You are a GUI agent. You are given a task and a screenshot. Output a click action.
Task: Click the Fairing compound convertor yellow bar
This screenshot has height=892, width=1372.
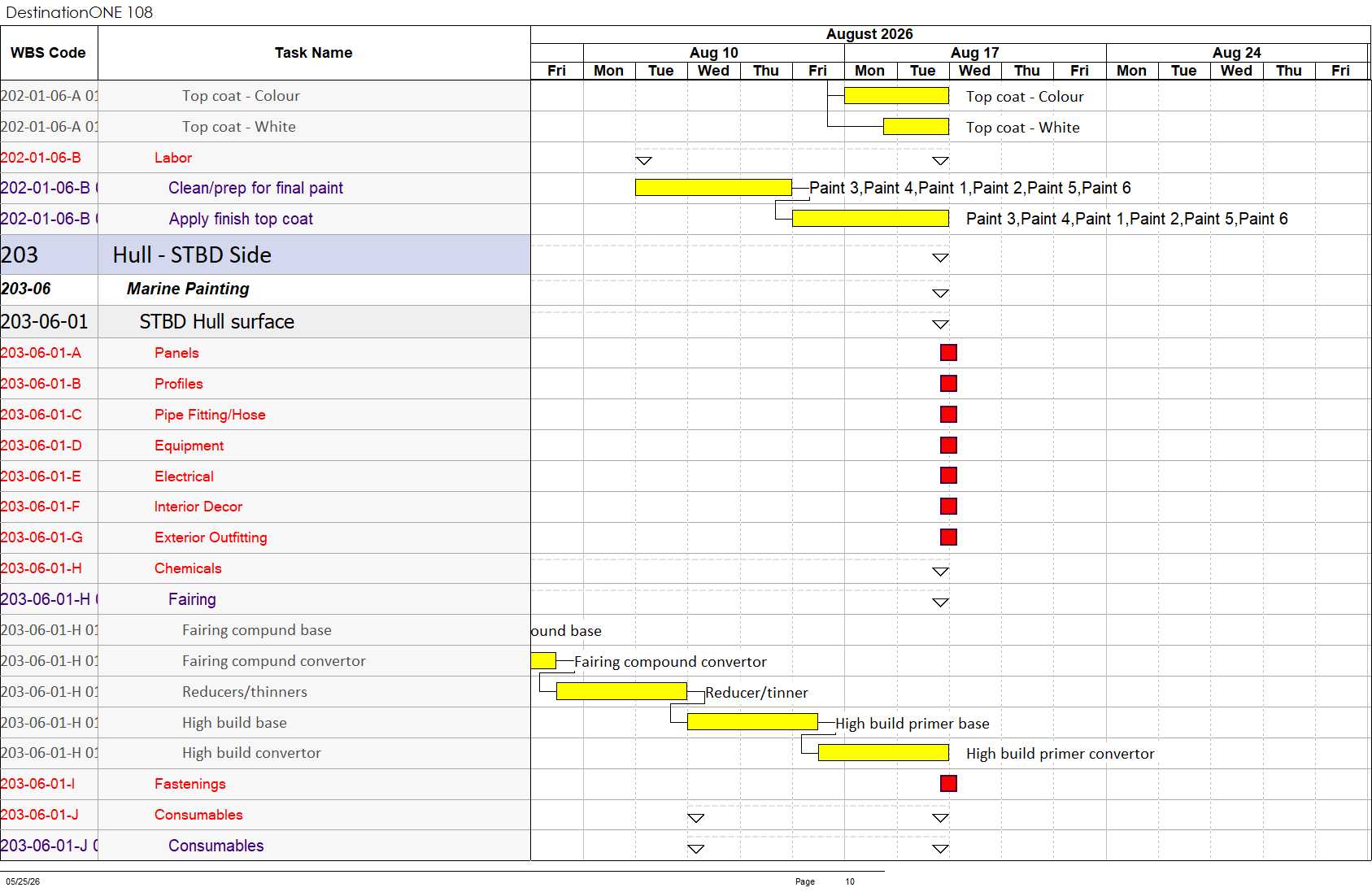coord(543,661)
